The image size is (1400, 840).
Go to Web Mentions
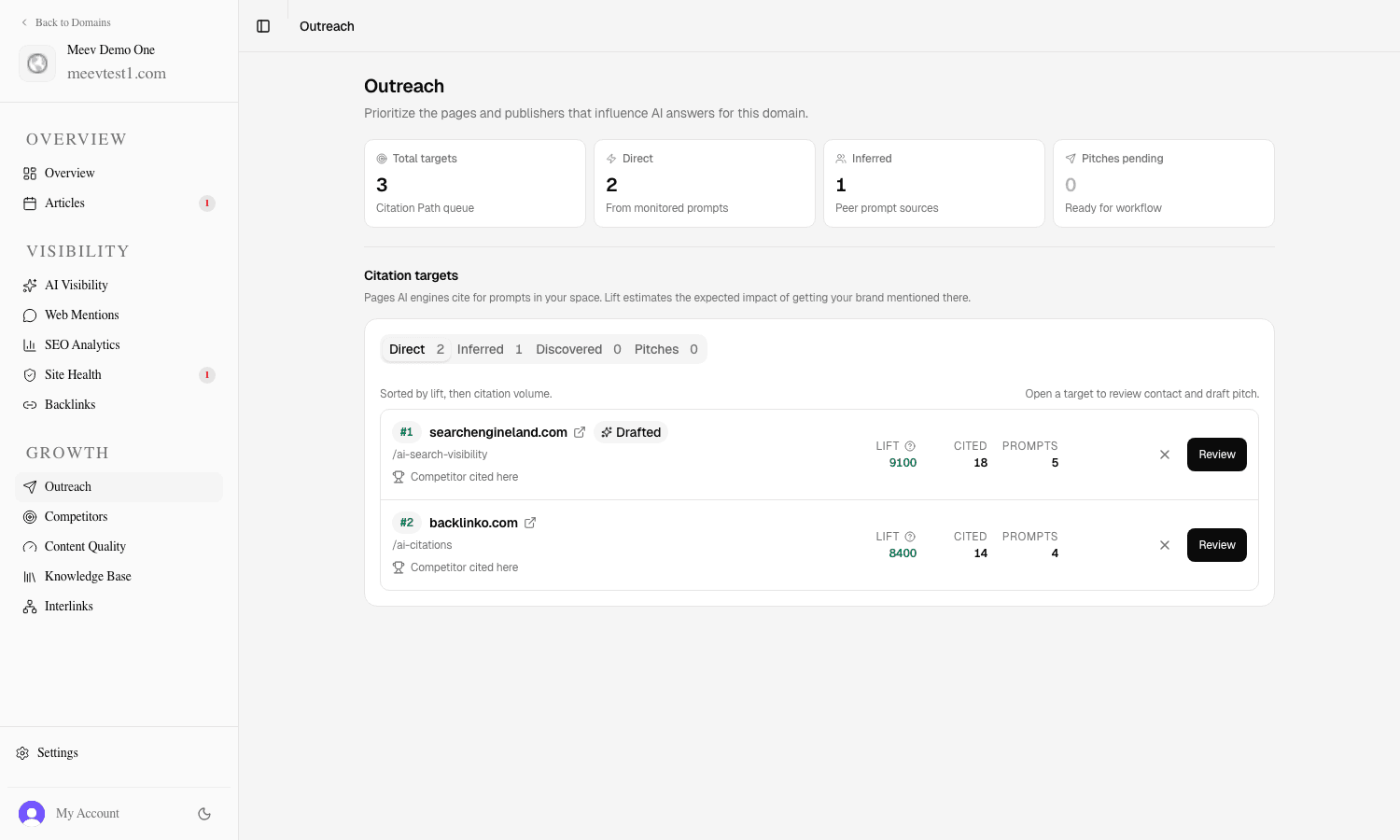coord(119,315)
